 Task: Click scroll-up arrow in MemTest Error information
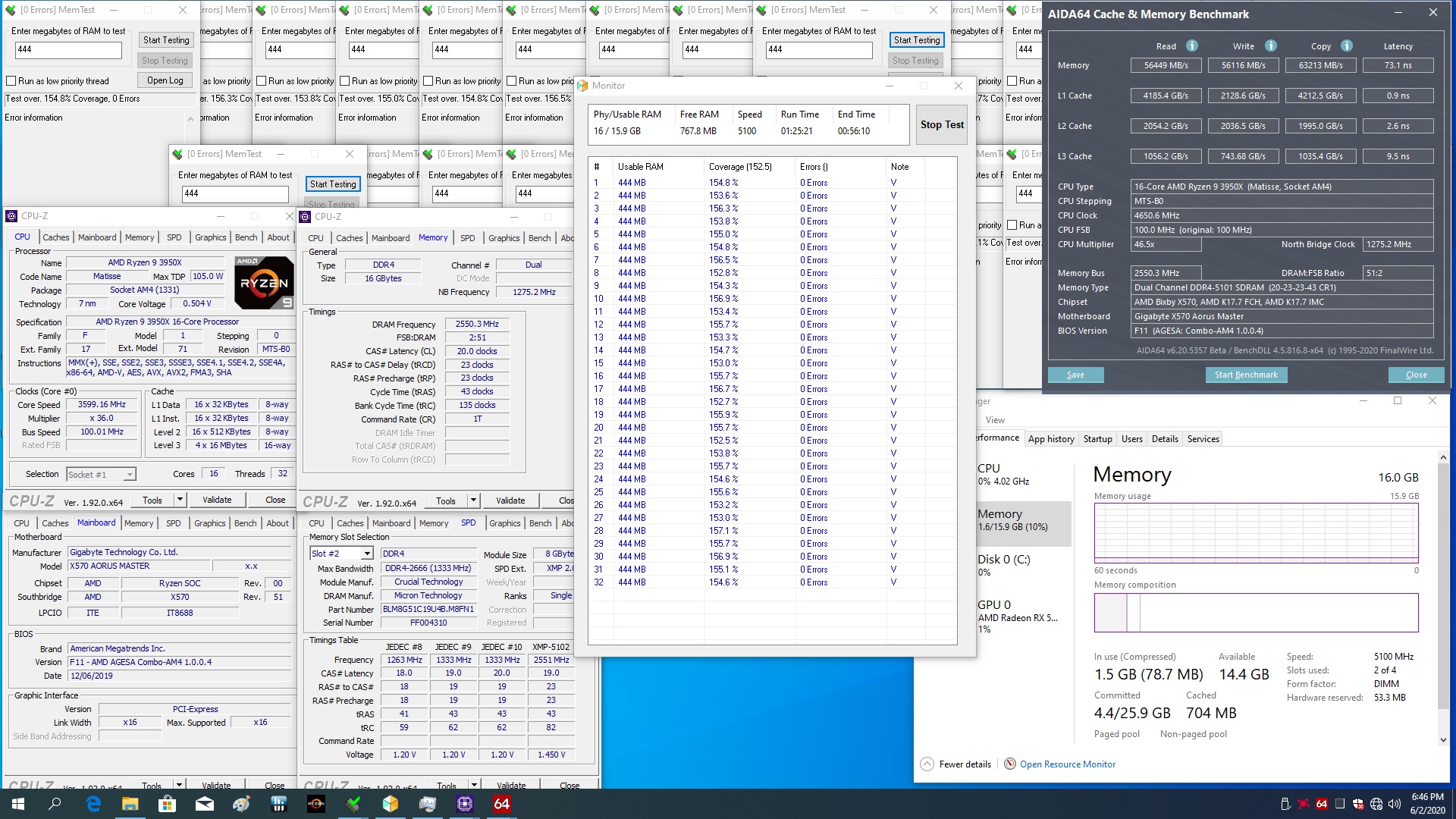(x=190, y=119)
